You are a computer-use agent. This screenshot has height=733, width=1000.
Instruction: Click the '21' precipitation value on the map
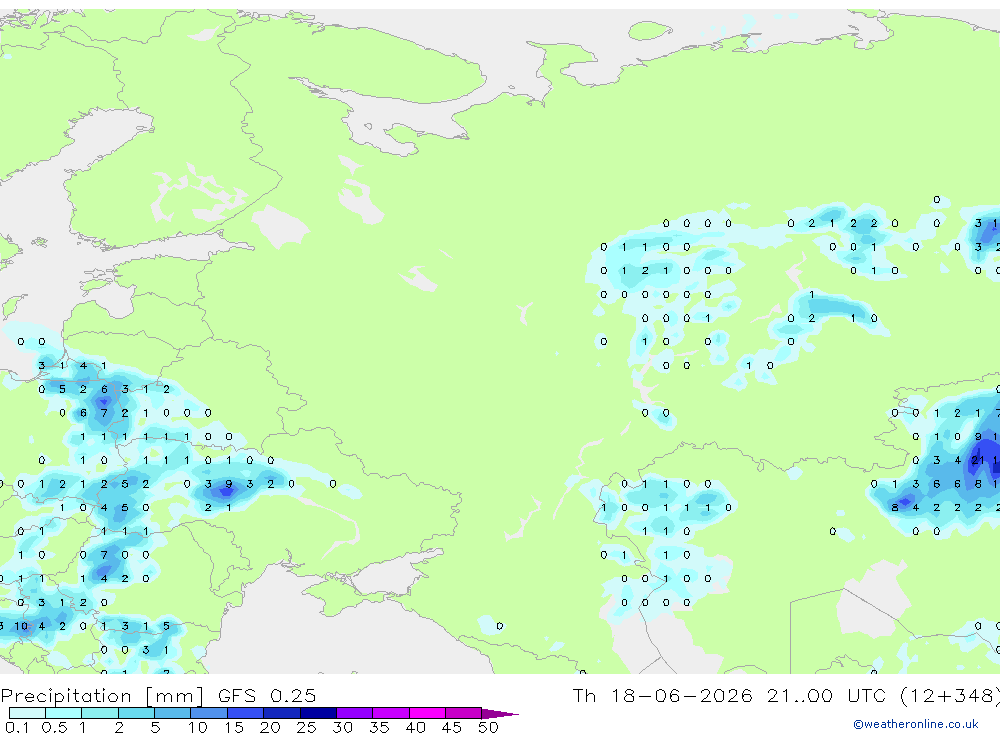pos(977,460)
